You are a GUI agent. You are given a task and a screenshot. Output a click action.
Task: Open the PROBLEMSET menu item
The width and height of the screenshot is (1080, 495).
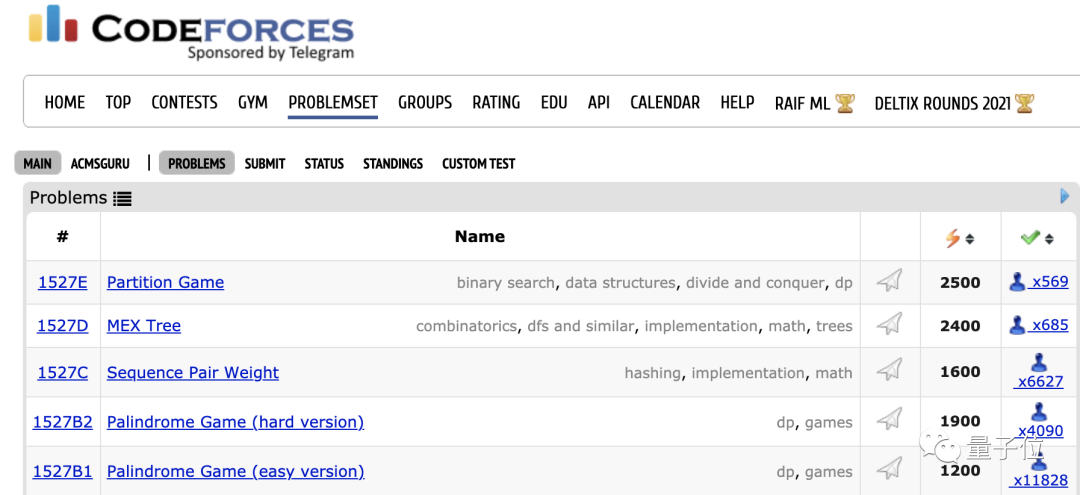coord(333,102)
